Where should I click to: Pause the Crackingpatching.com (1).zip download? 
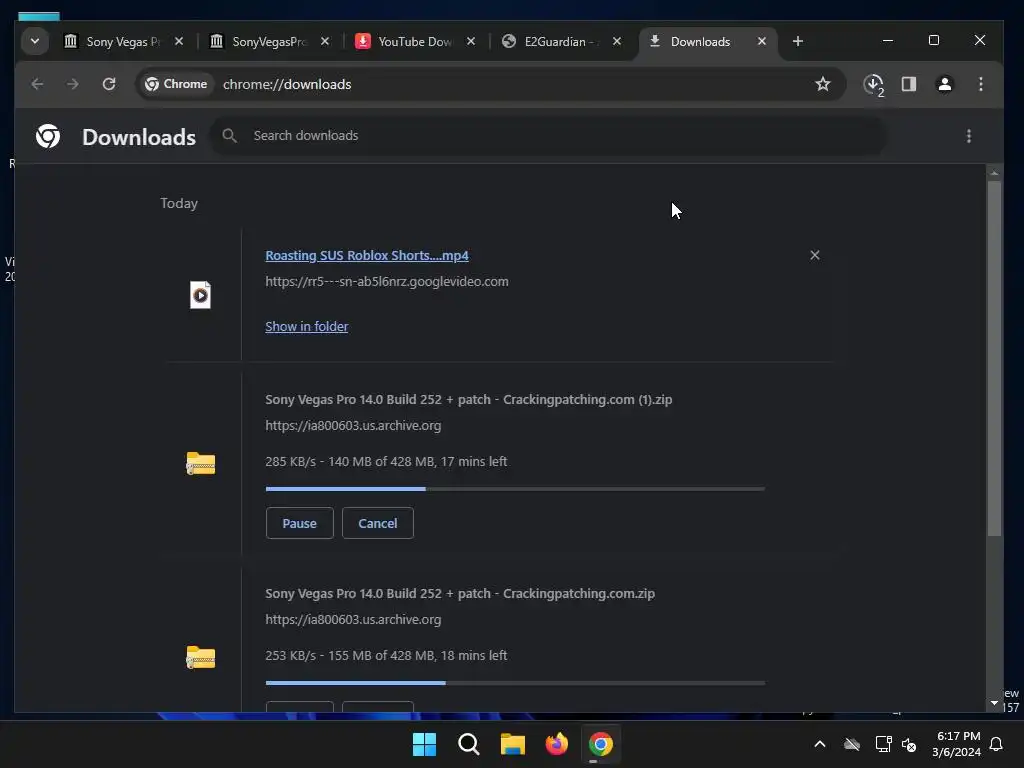click(x=300, y=523)
